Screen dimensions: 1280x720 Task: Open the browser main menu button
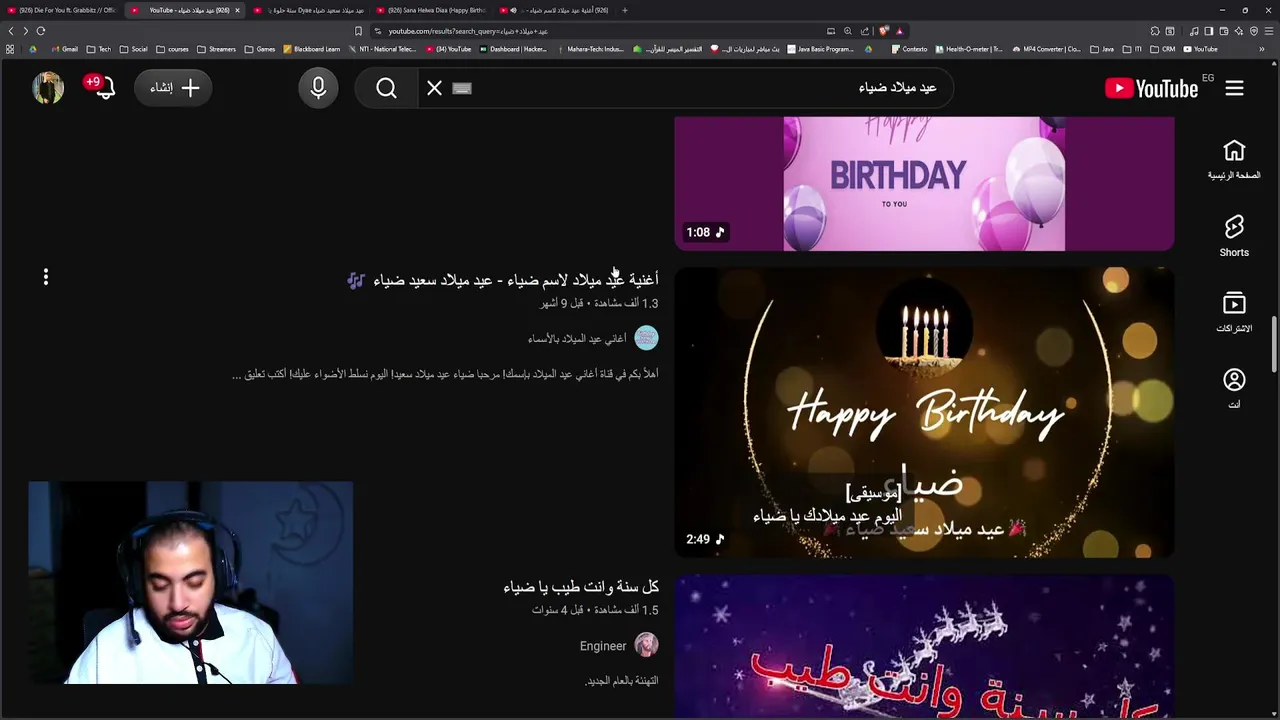click(1269, 31)
